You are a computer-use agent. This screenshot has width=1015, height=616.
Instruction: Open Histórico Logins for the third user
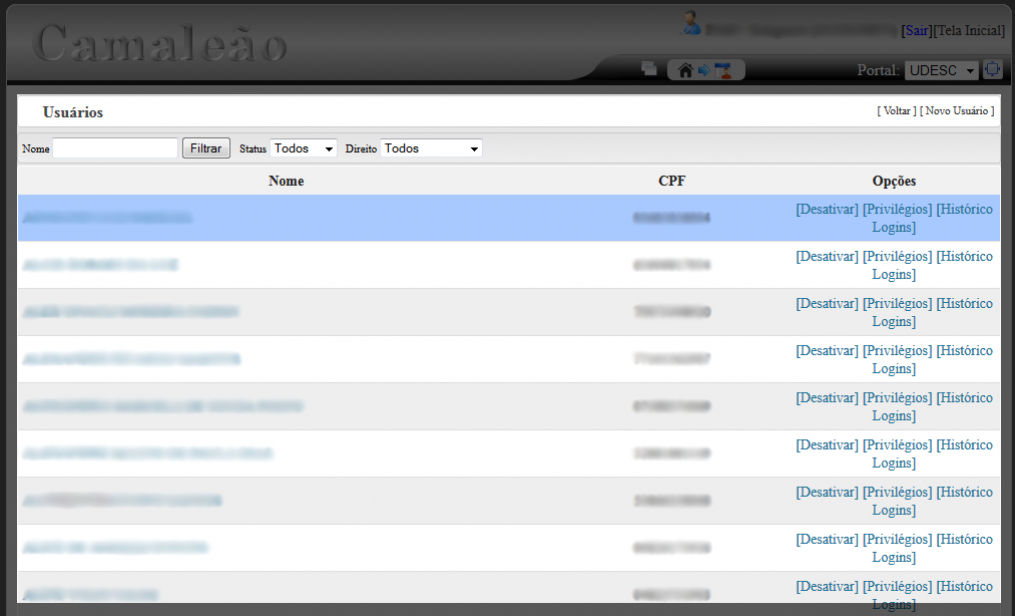click(964, 304)
